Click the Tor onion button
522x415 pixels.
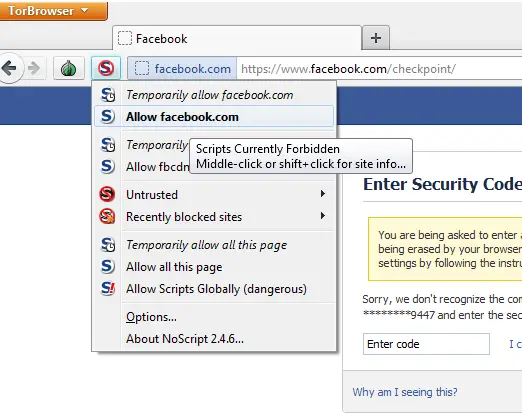69,68
